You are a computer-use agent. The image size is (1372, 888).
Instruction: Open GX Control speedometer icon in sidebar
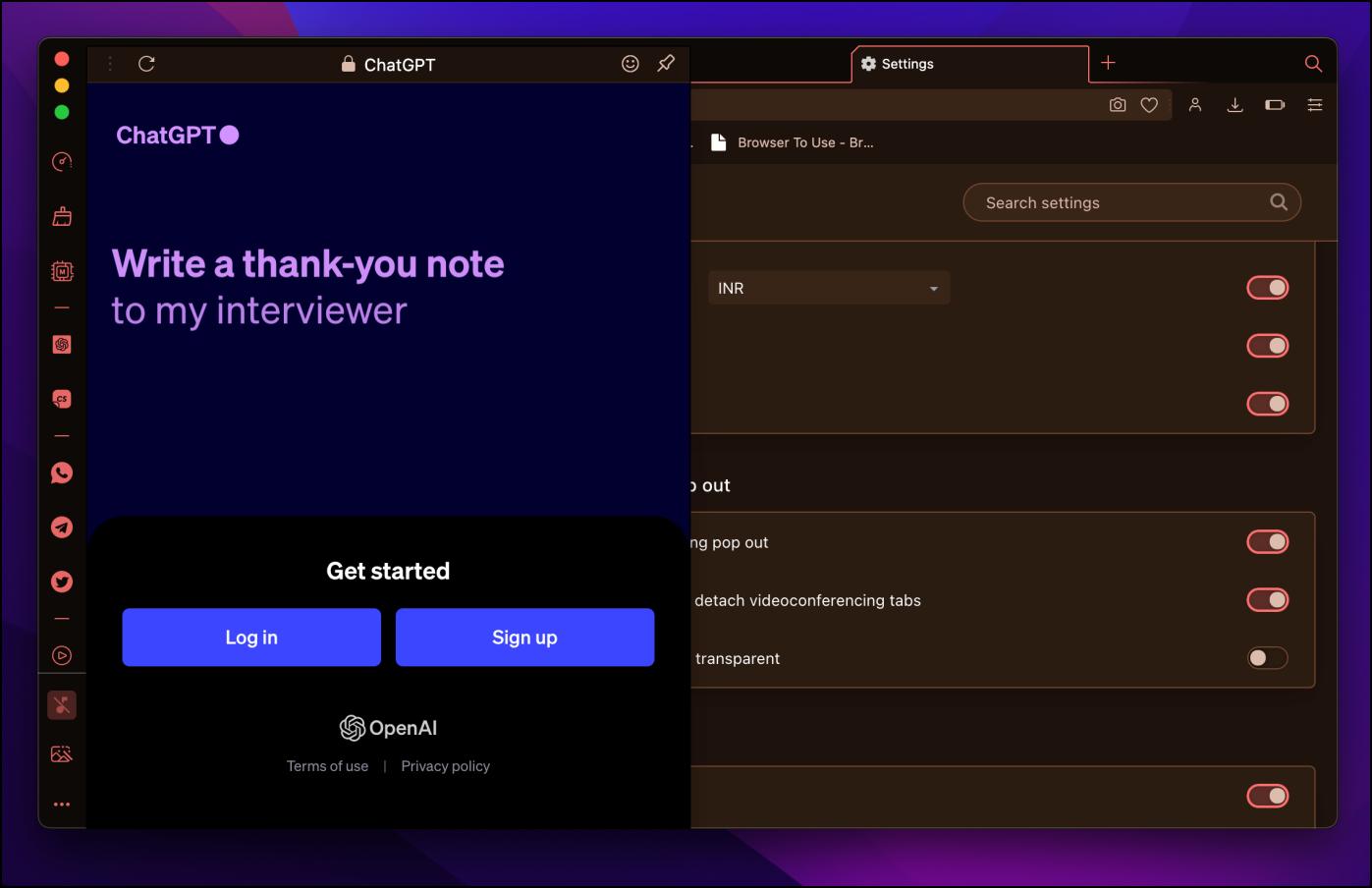pos(62,161)
